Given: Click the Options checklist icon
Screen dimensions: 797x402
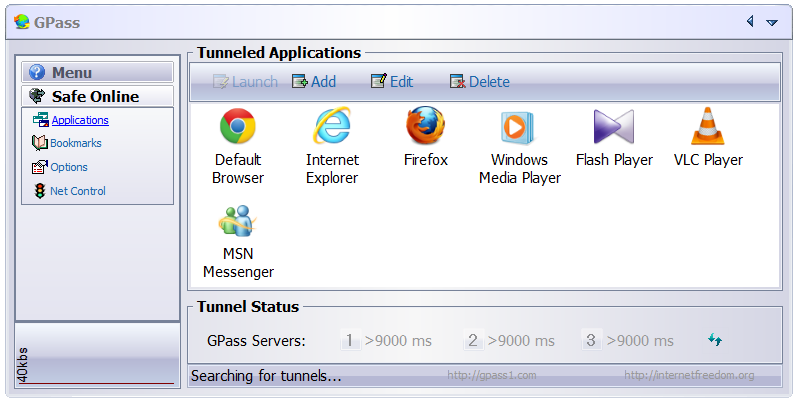Looking at the screenshot, I should 39,167.
